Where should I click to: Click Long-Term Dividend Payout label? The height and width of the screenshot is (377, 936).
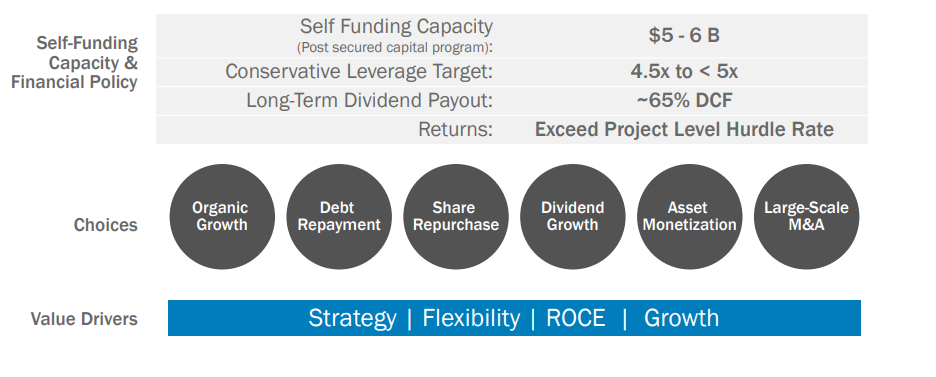(x=370, y=101)
